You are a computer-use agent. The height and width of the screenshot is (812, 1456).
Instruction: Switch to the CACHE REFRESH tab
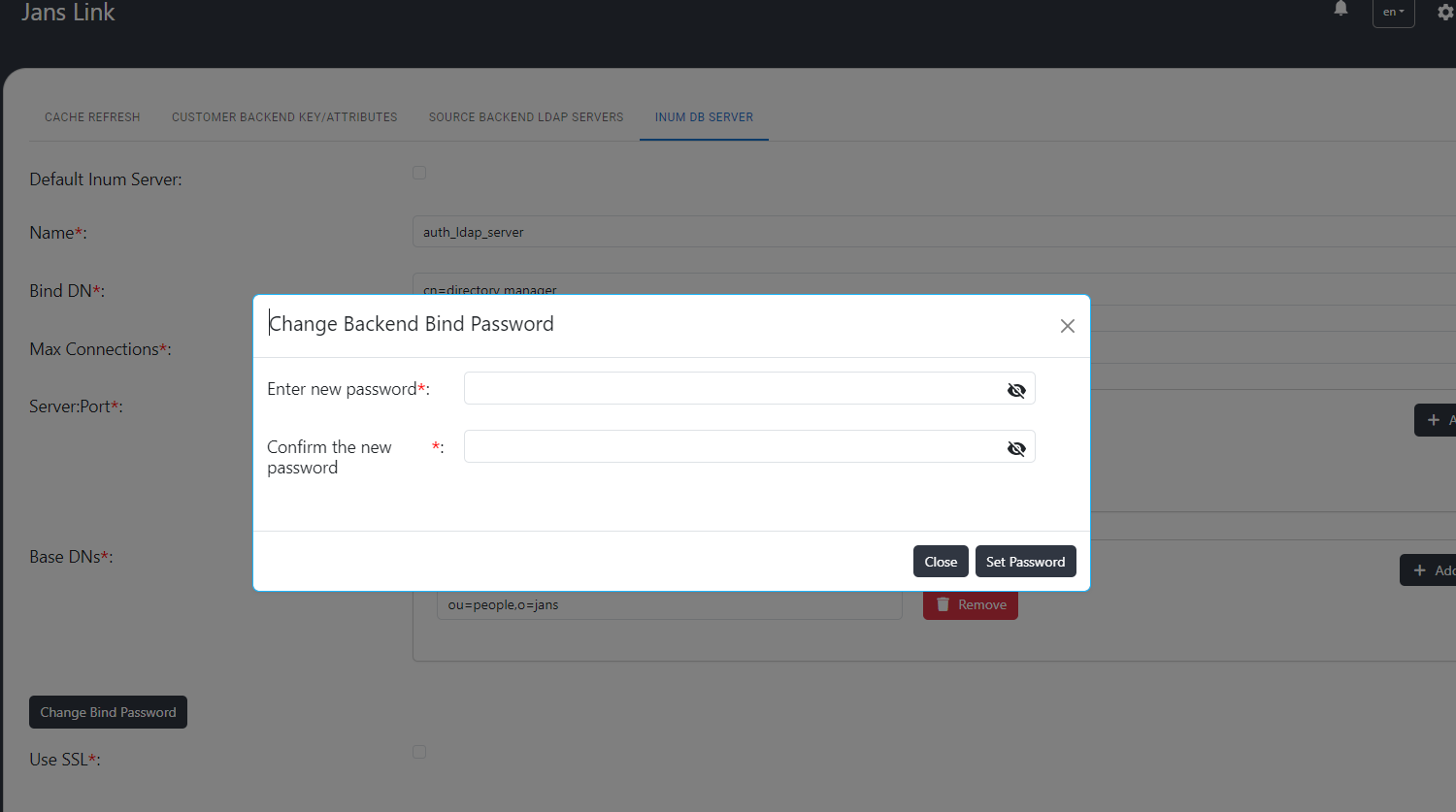(92, 116)
